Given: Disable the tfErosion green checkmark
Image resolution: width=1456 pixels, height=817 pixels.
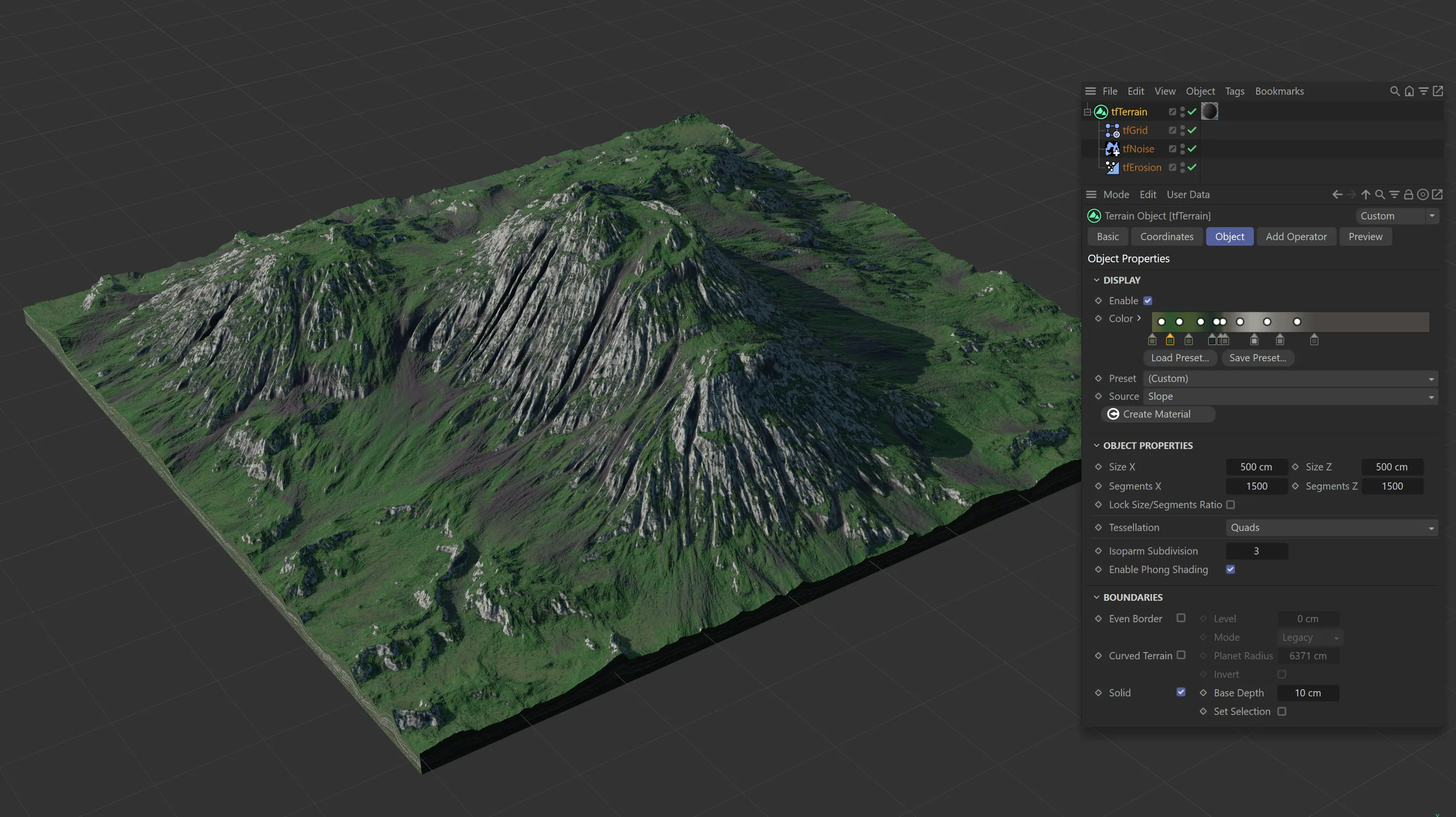Looking at the screenshot, I should point(1192,167).
